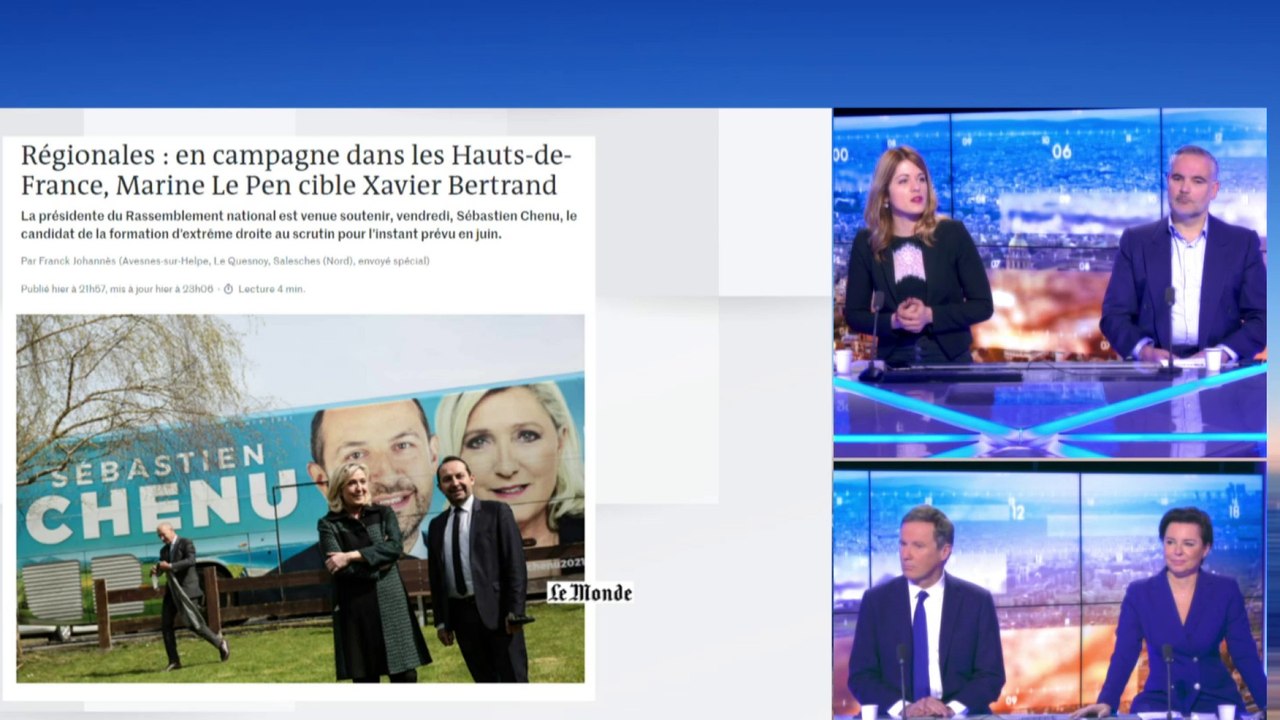Click the 'Lecture 4 min.' reading time text
Image resolution: width=1280 pixels, height=720 pixels.
(271, 289)
